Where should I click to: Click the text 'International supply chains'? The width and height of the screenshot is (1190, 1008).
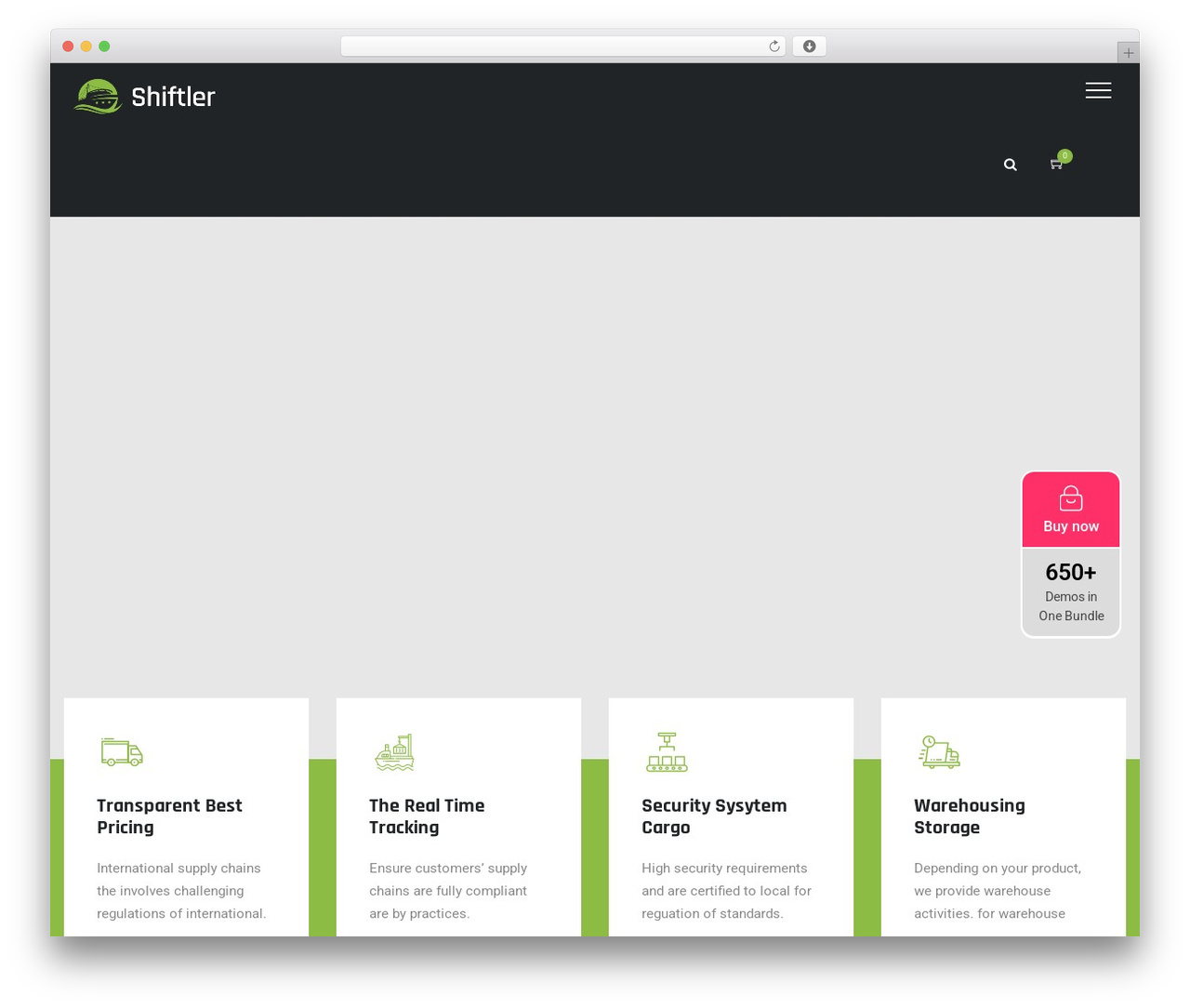pos(178,869)
